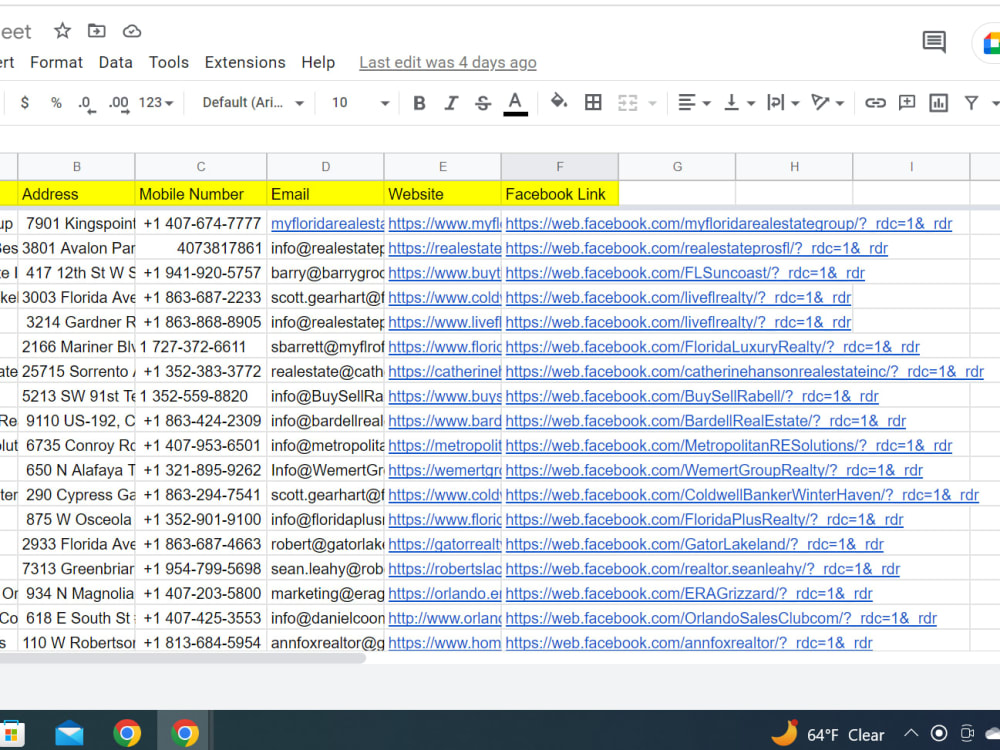Image resolution: width=1000 pixels, height=750 pixels.
Task: Click the insert comment icon
Action: tap(906, 103)
